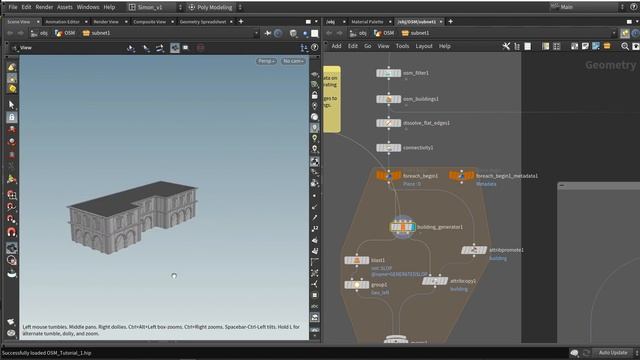Add a new pane tab after Geometry Spreadsheet
640x360 pixels.
pos(241,22)
